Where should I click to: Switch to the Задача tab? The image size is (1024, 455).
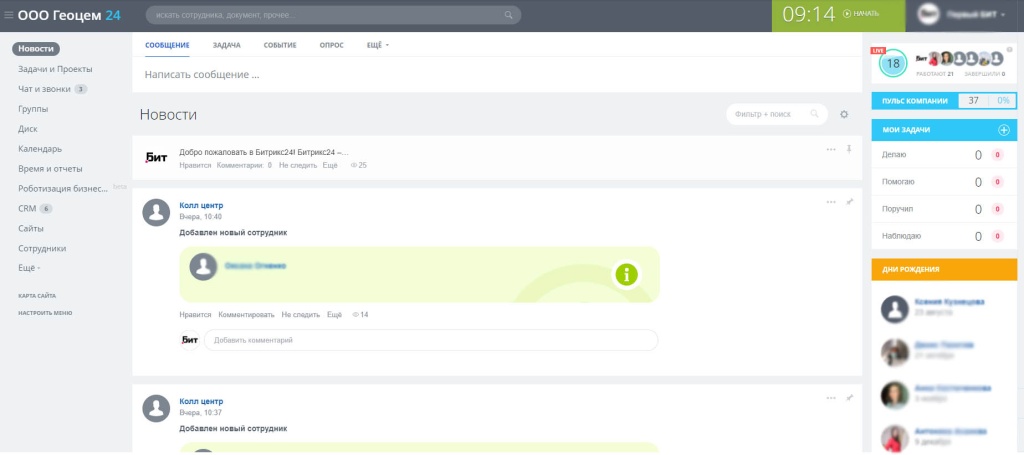(x=226, y=46)
